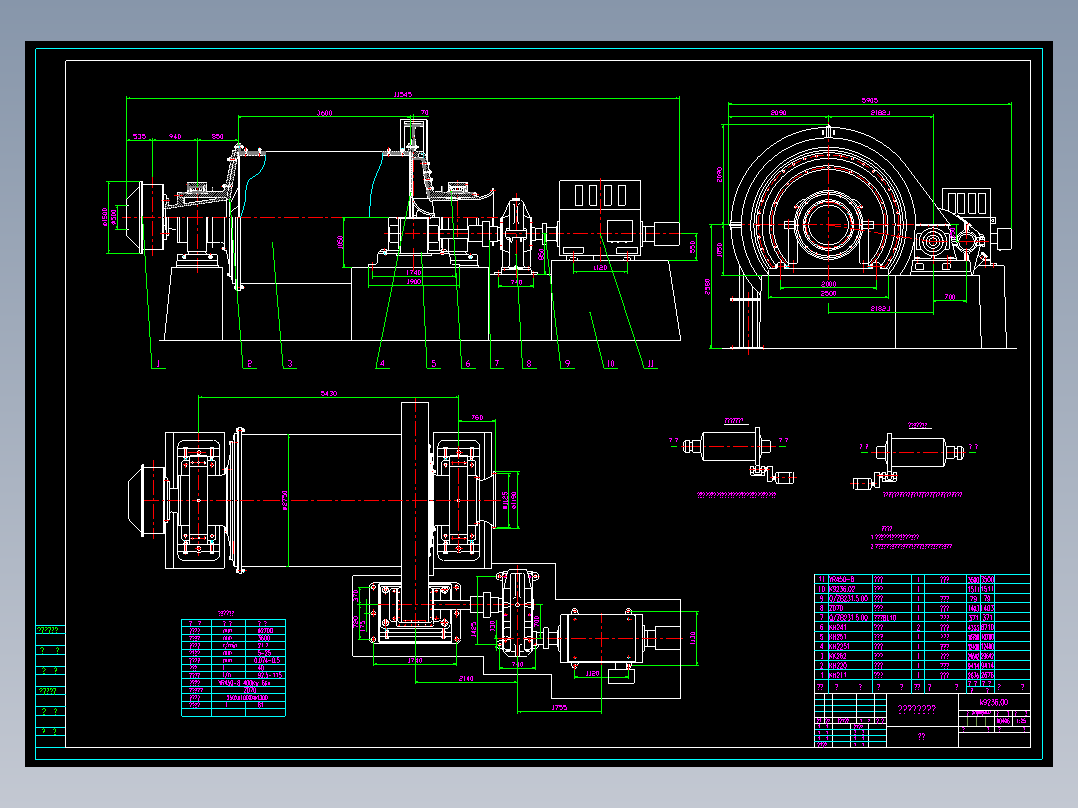Click the ZD70 entry in the parts list
The height and width of the screenshot is (808, 1078).
tap(836, 608)
